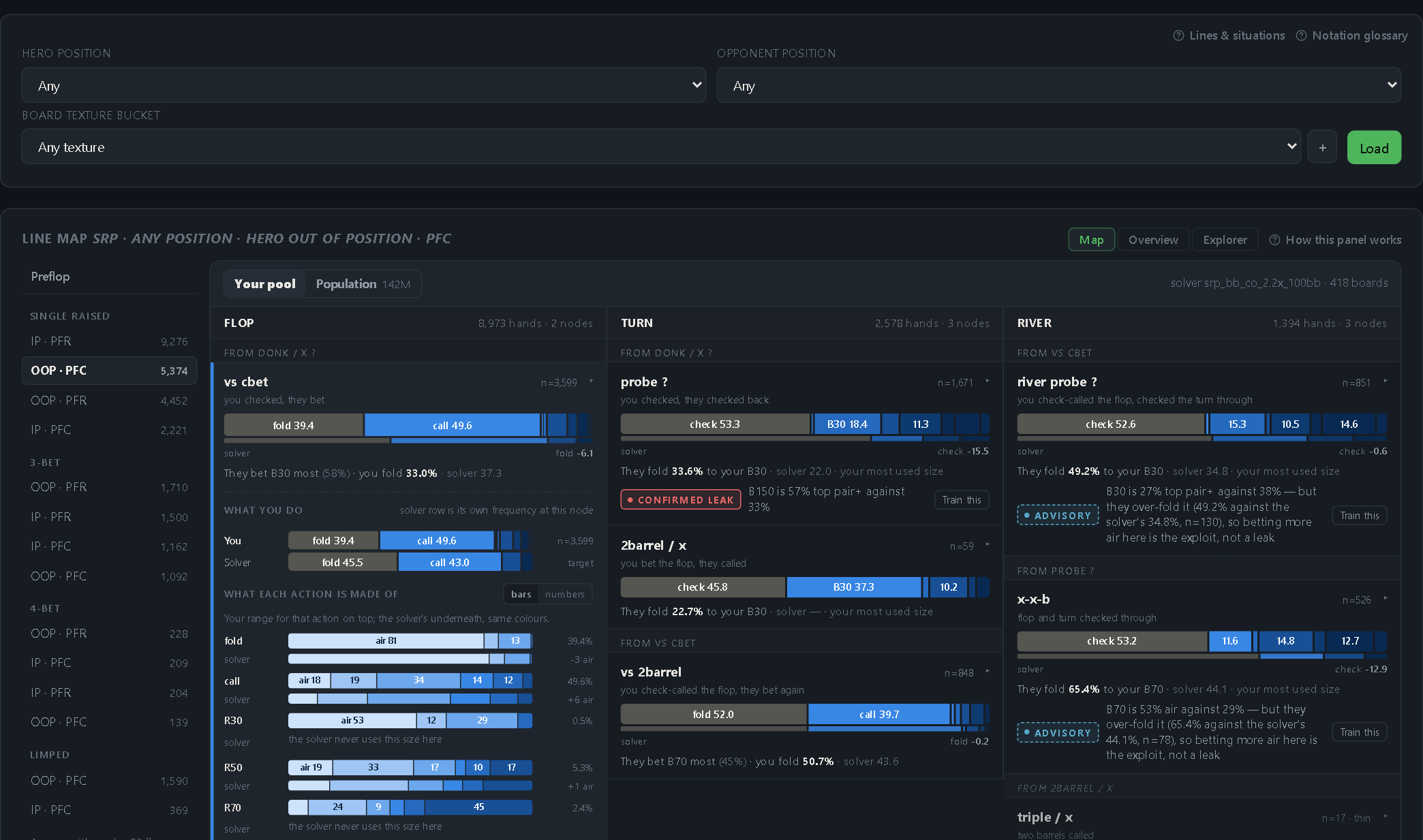Click fold row air 81 segment
1423x840 pixels.
click(x=386, y=640)
